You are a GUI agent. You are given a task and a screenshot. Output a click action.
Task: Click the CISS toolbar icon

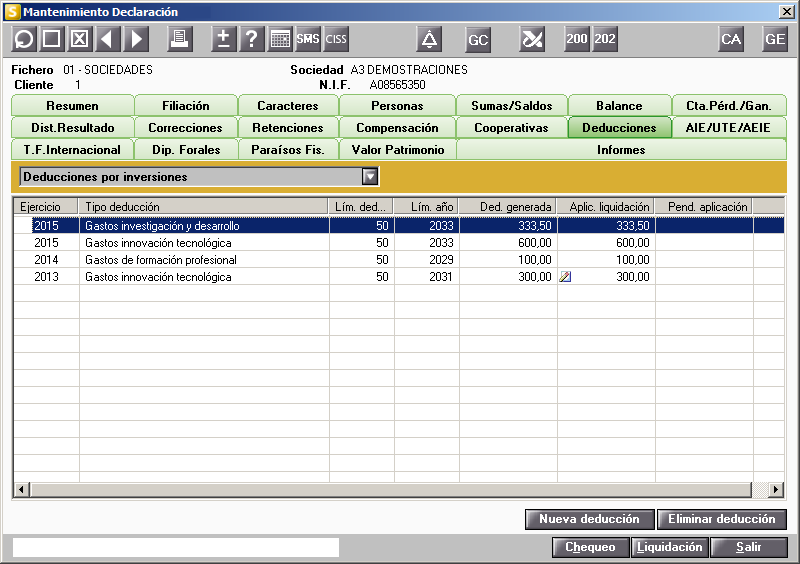pos(336,39)
